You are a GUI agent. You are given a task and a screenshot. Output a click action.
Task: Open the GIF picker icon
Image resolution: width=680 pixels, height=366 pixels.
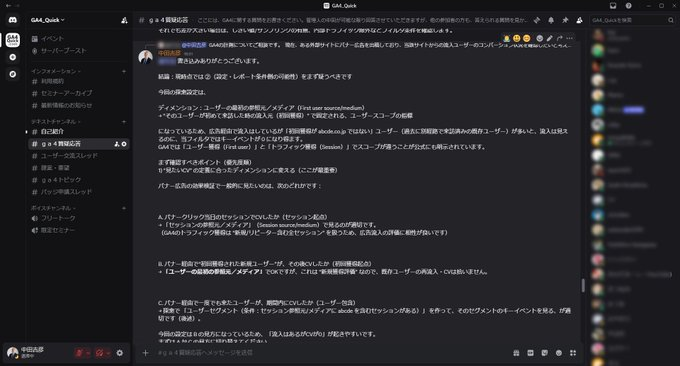(x=530, y=353)
